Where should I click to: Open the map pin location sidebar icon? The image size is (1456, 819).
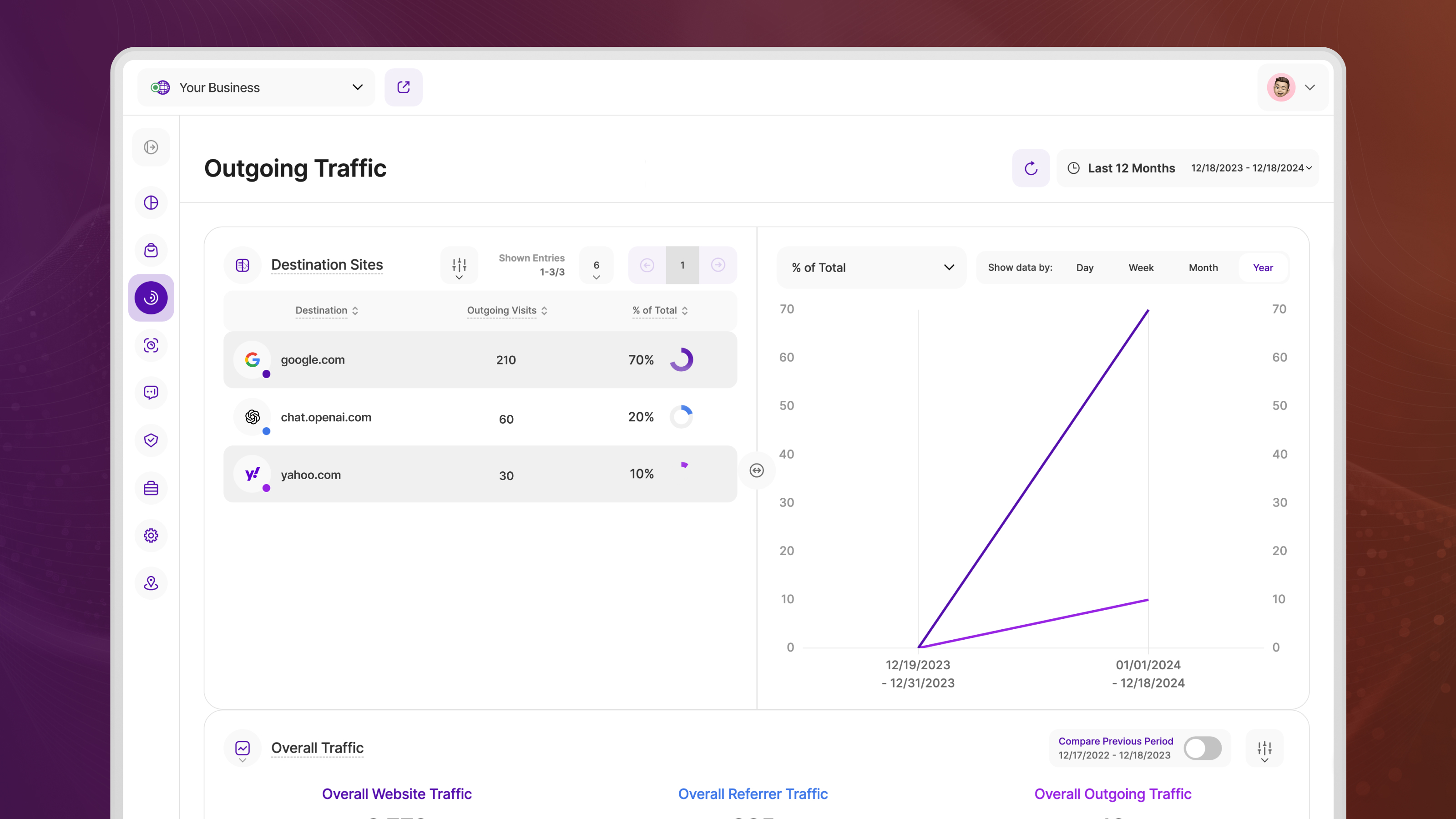coord(151,583)
